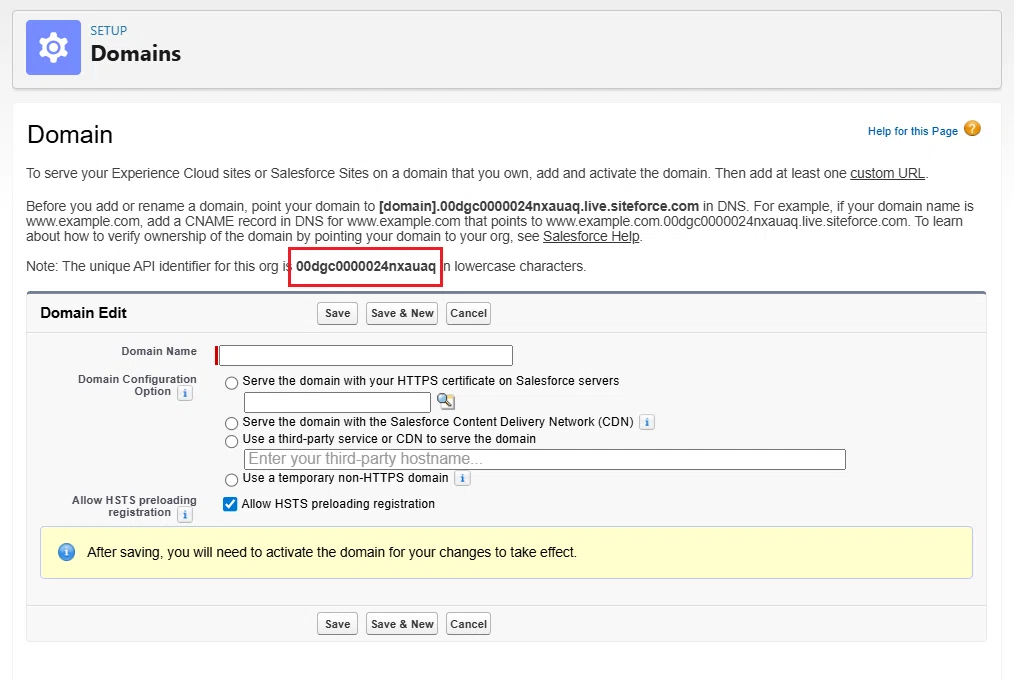Click info icon in yellow activation notice
This screenshot has width=1014, height=681.
tap(67, 552)
